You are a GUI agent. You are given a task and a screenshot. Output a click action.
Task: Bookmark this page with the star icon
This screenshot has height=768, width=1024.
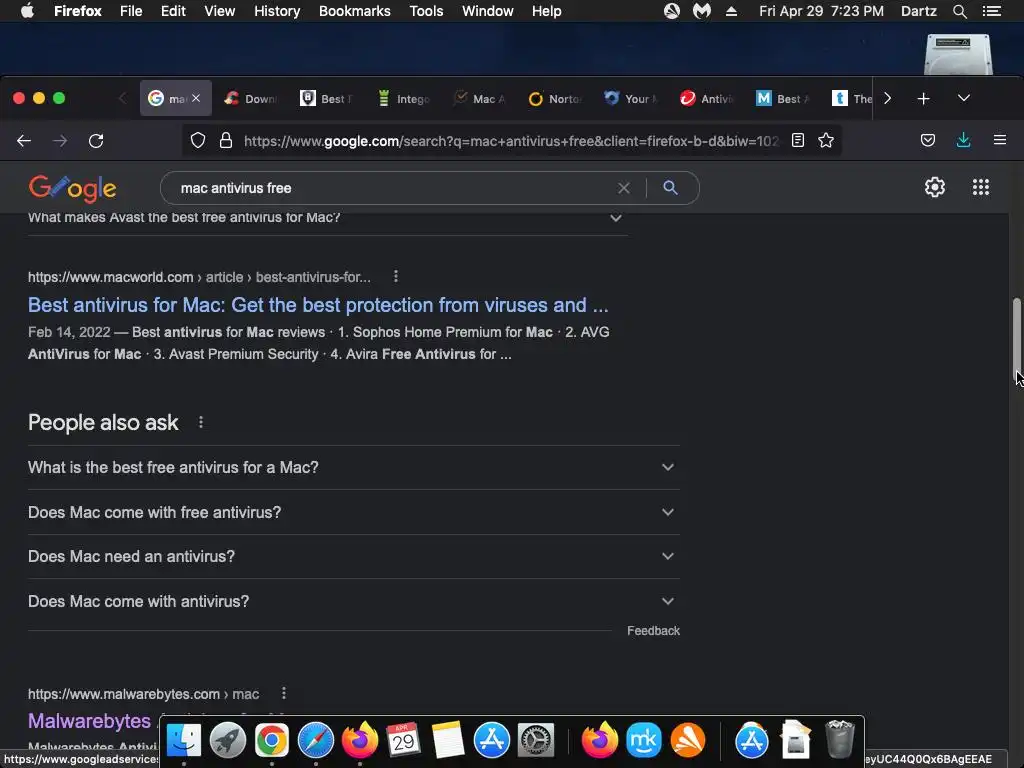(826, 140)
